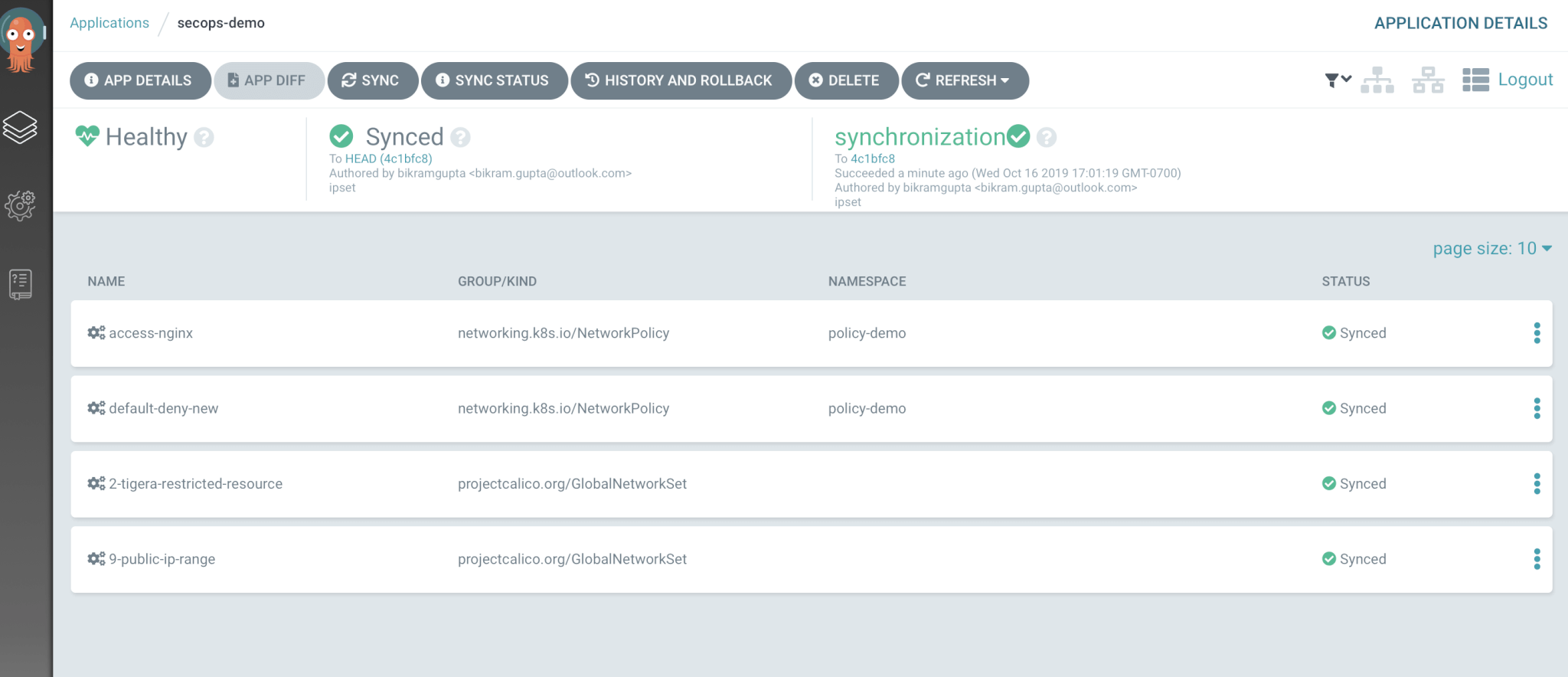The width and height of the screenshot is (1568, 677).
Task: Open the kebab menu for 9-public-ip-range
Action: [x=1537, y=559]
